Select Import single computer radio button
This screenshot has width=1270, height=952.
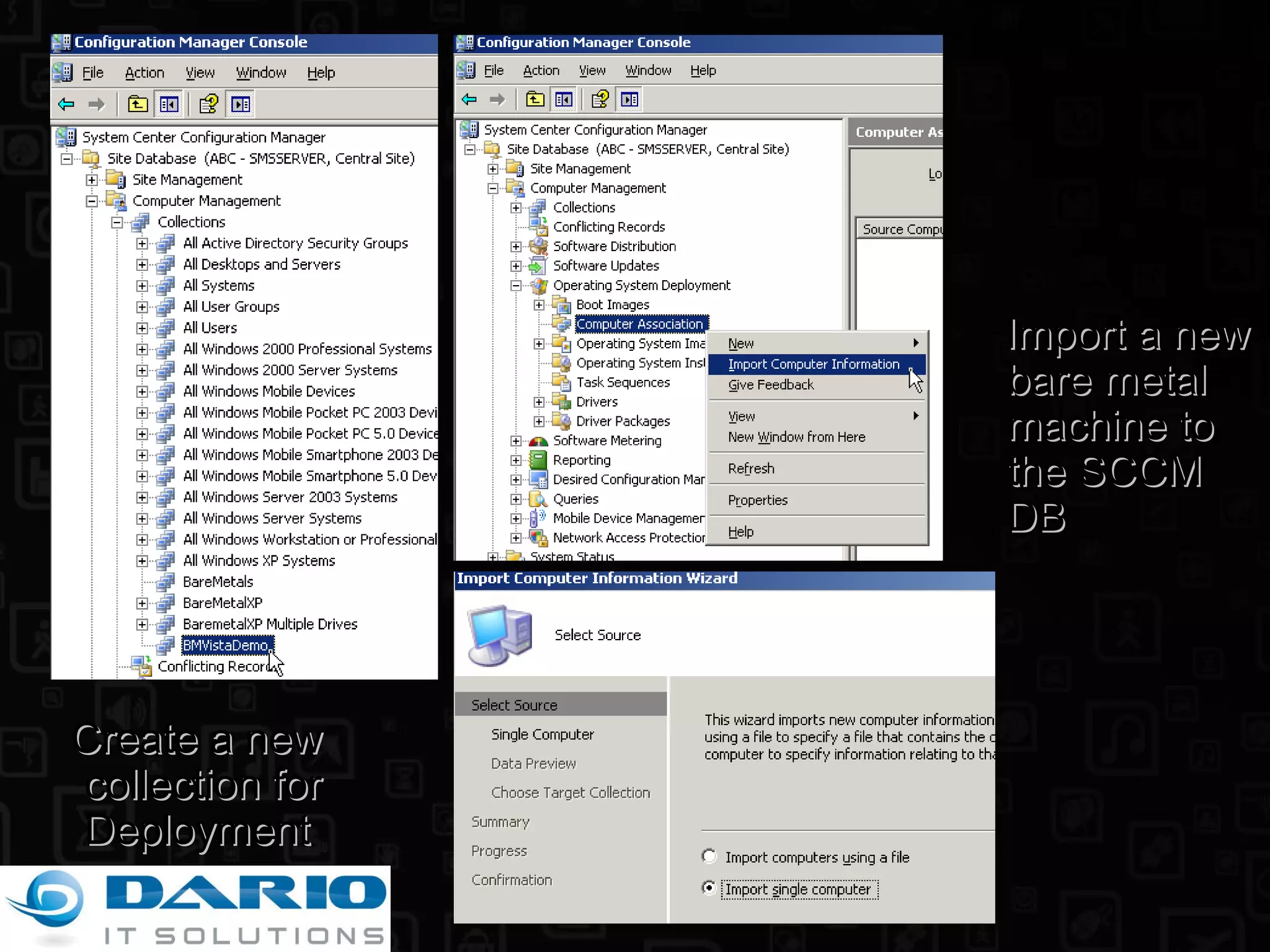[709, 888]
